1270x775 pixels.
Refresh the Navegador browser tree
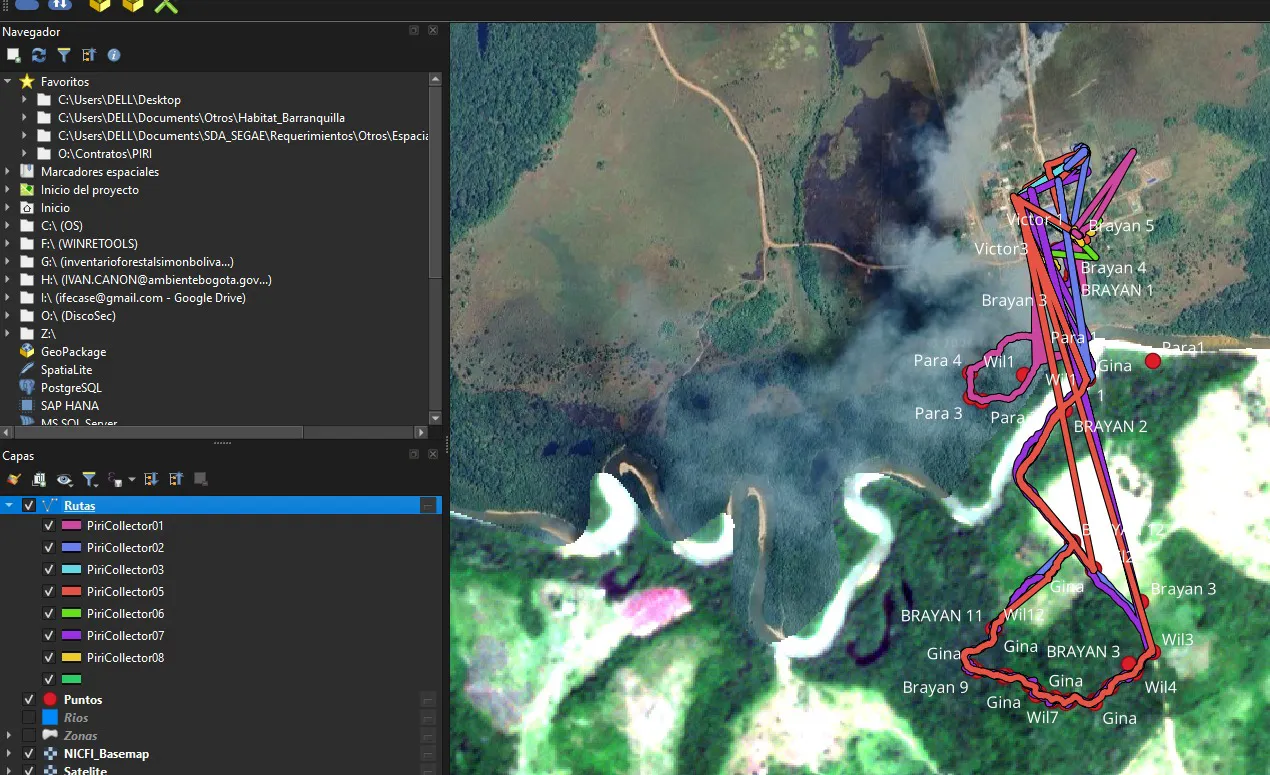39,56
